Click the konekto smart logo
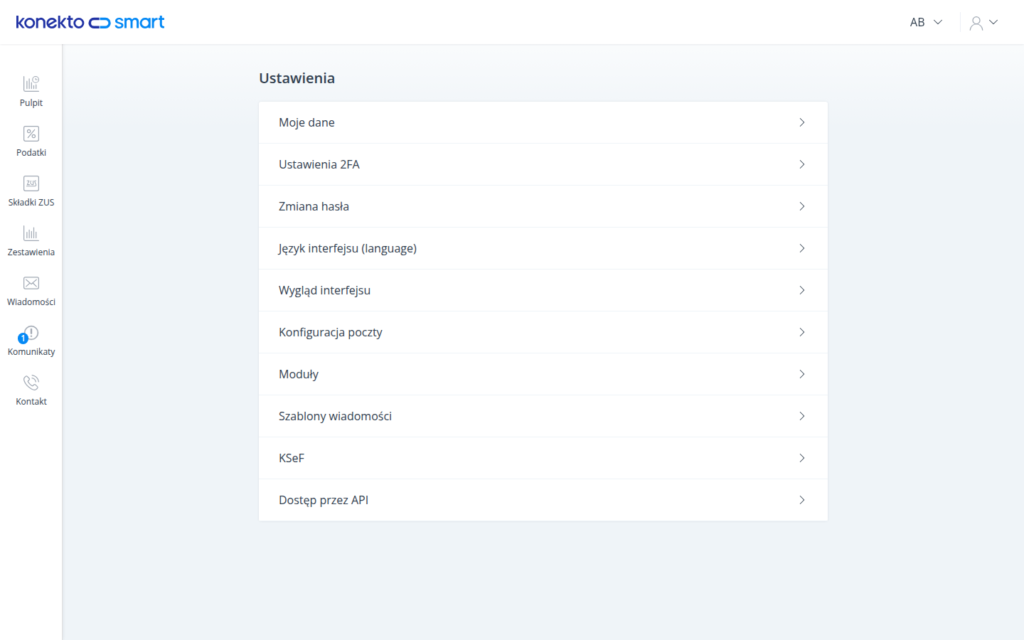 pyautogui.click(x=90, y=22)
